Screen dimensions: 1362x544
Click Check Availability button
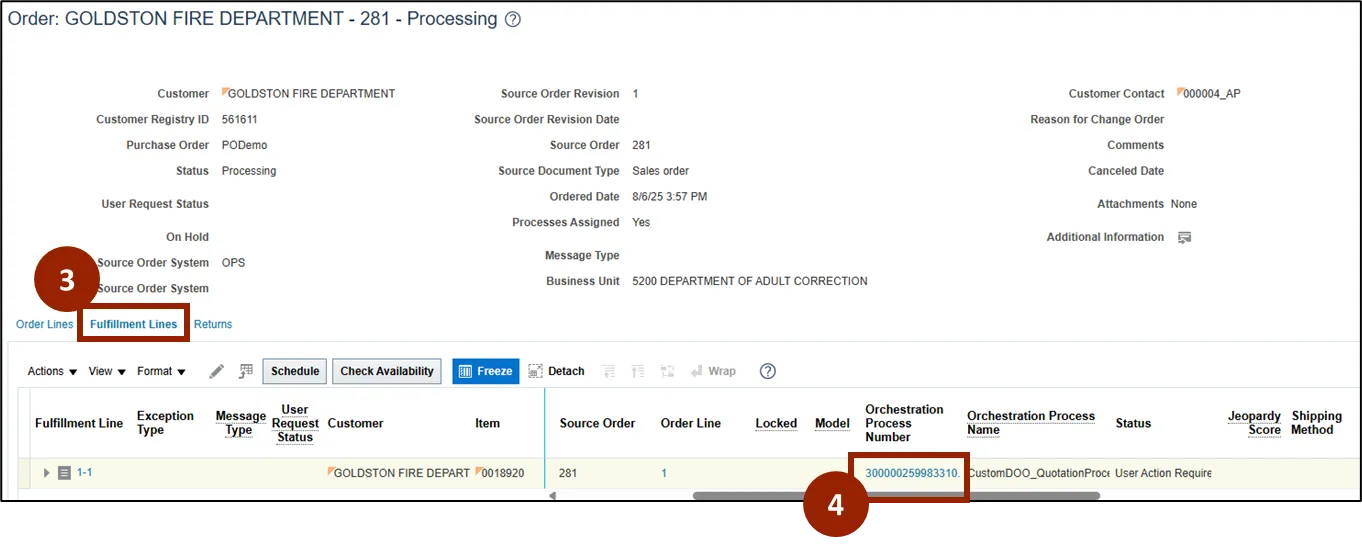tap(387, 371)
